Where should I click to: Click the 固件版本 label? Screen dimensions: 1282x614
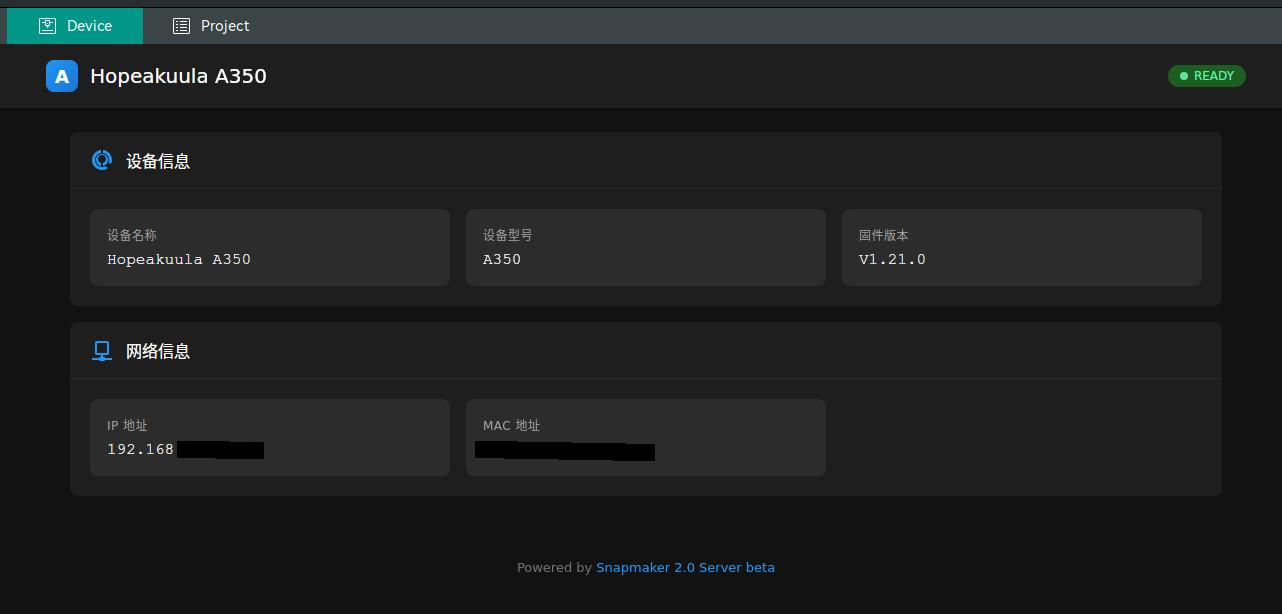point(884,235)
